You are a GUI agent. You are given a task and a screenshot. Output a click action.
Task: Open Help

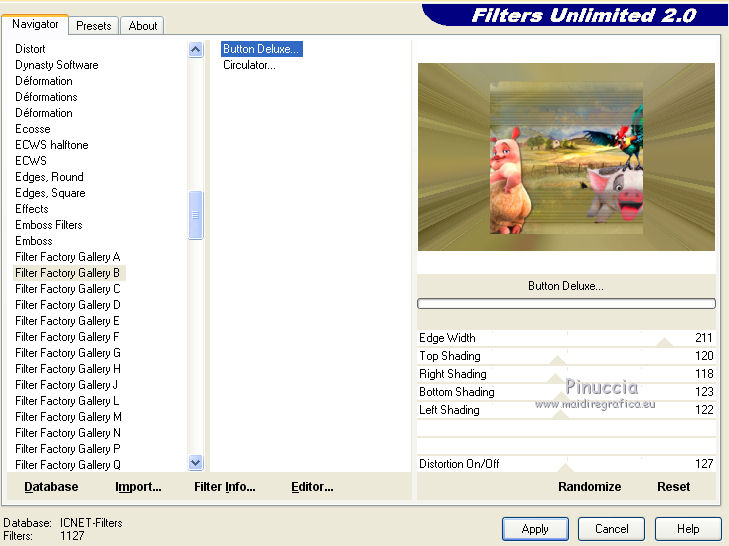pos(688,529)
